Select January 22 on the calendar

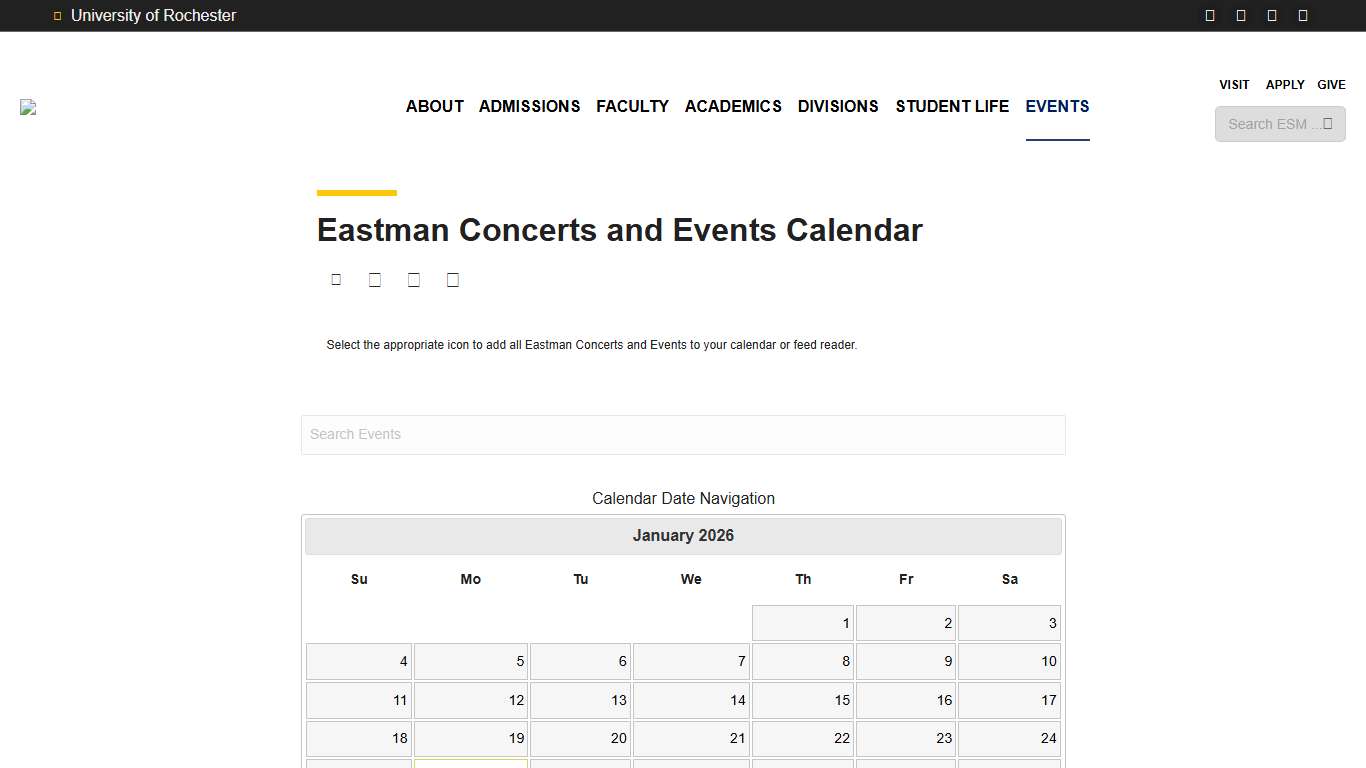[802, 738]
